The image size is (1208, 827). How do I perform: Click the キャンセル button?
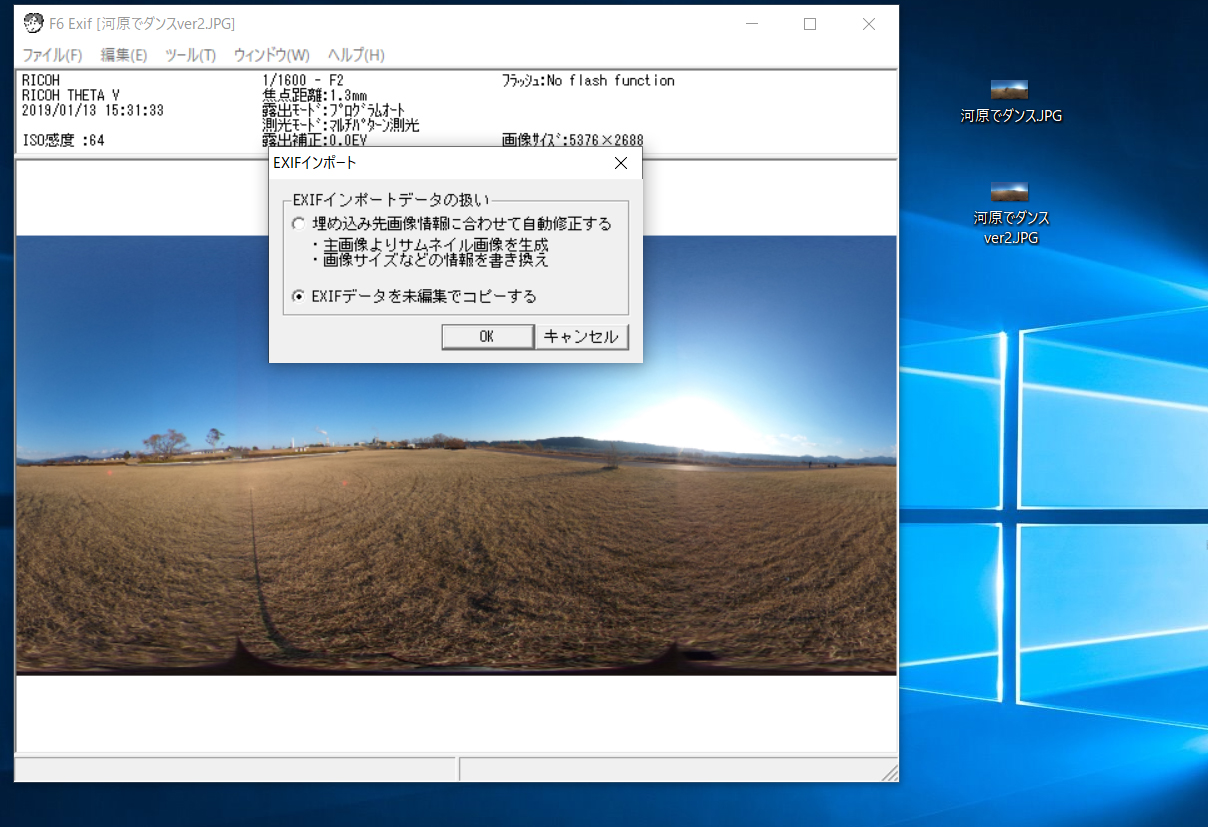[x=581, y=337]
